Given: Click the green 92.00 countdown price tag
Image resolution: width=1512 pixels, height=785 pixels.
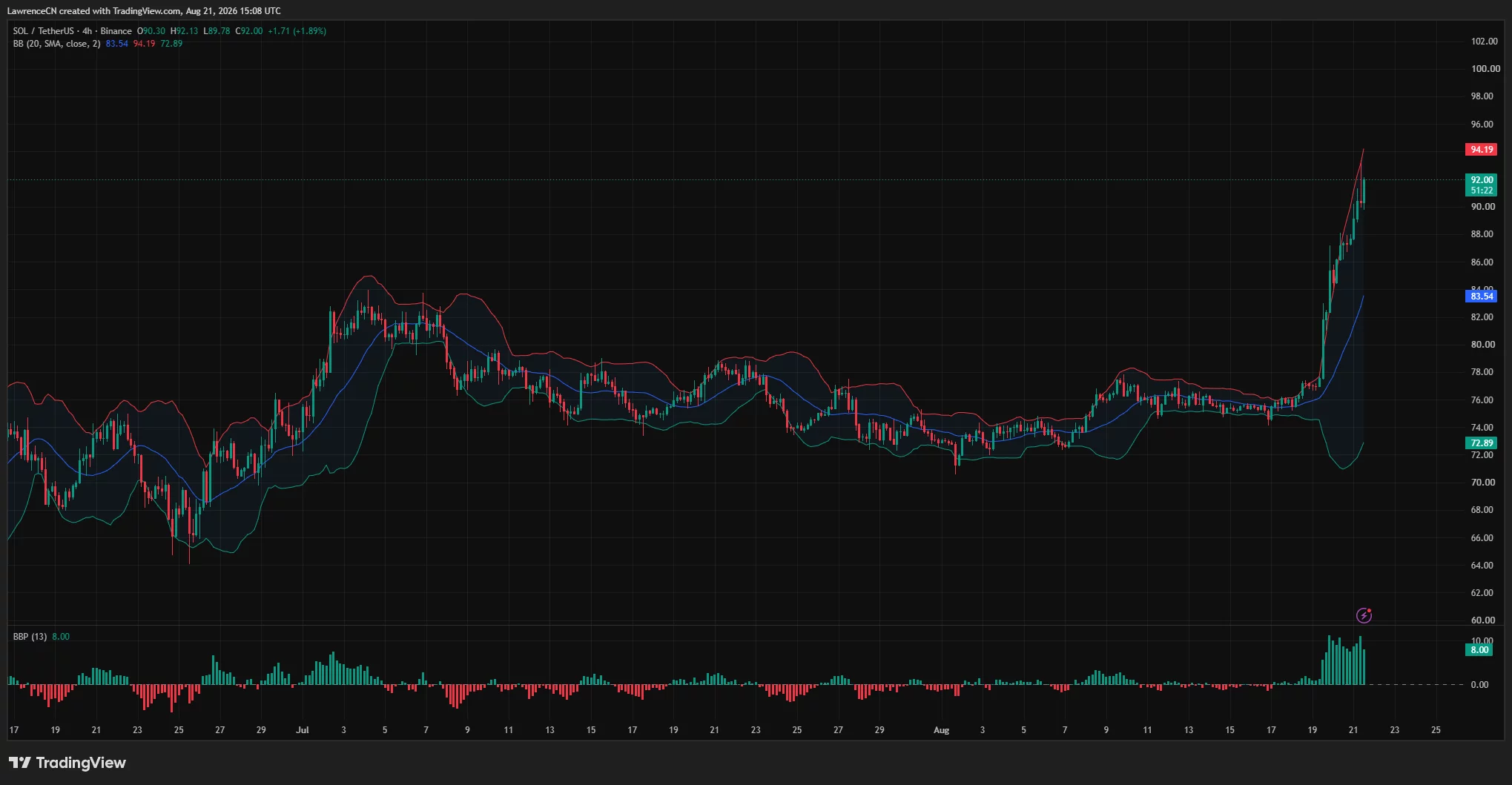Looking at the screenshot, I should [x=1482, y=185].
